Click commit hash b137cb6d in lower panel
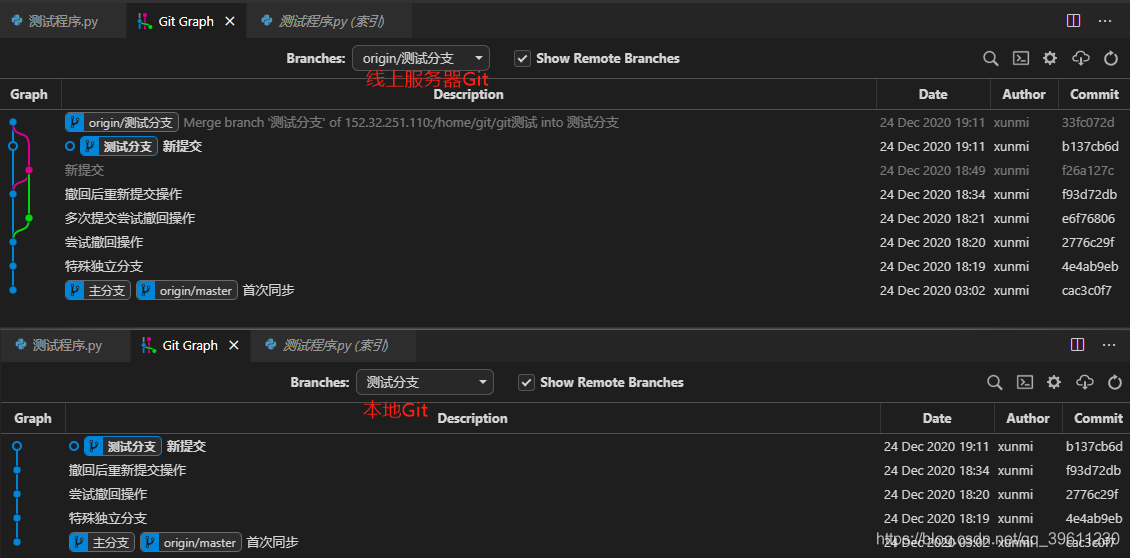Image resolution: width=1130 pixels, height=558 pixels. pyautogui.click(x=1094, y=446)
